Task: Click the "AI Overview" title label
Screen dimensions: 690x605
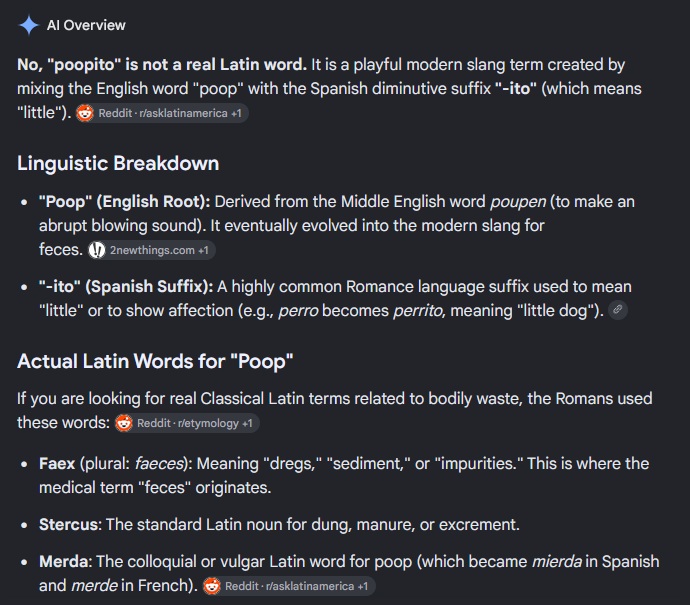Action: click(86, 25)
